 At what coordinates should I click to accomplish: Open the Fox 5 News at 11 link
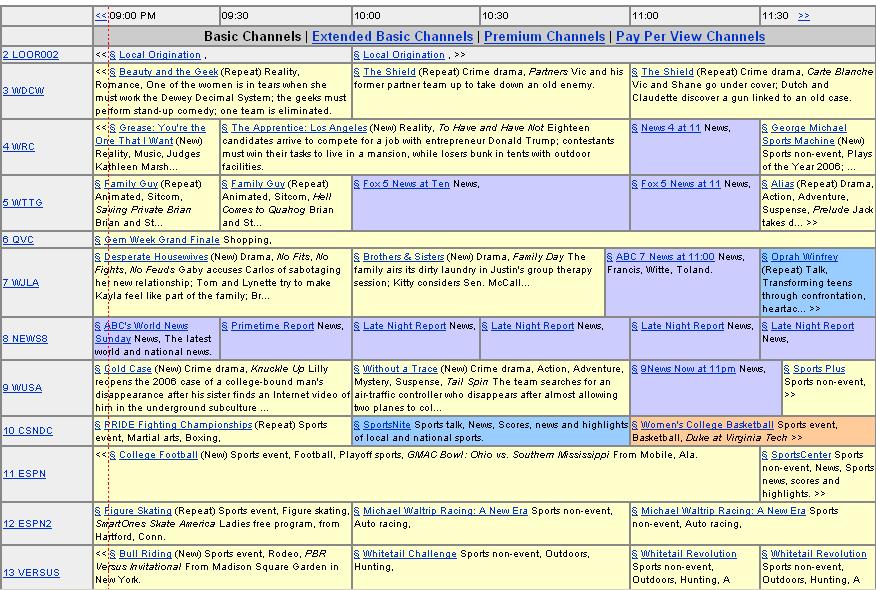point(680,184)
